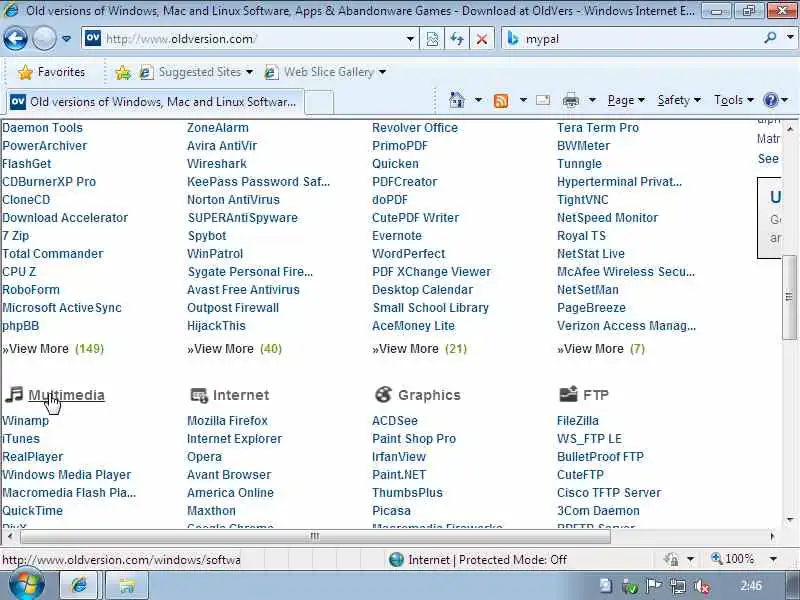This screenshot has height=600, width=800.
Task: Open the FileZilla link
Action: coord(578,420)
